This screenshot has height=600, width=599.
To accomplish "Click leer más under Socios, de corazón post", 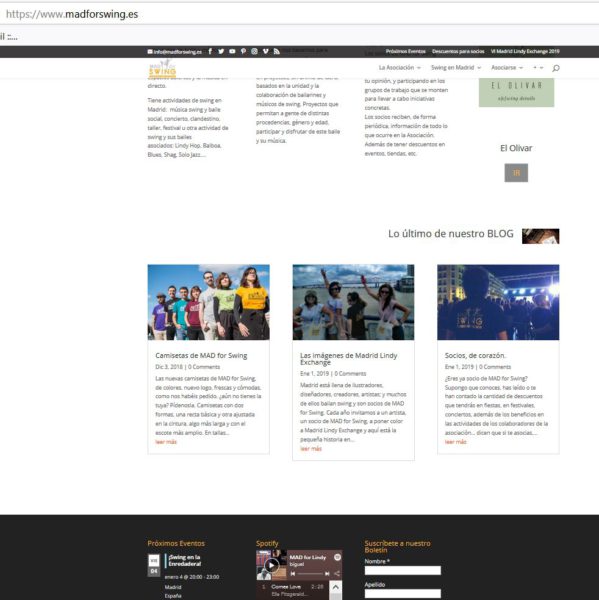I will 455,442.
